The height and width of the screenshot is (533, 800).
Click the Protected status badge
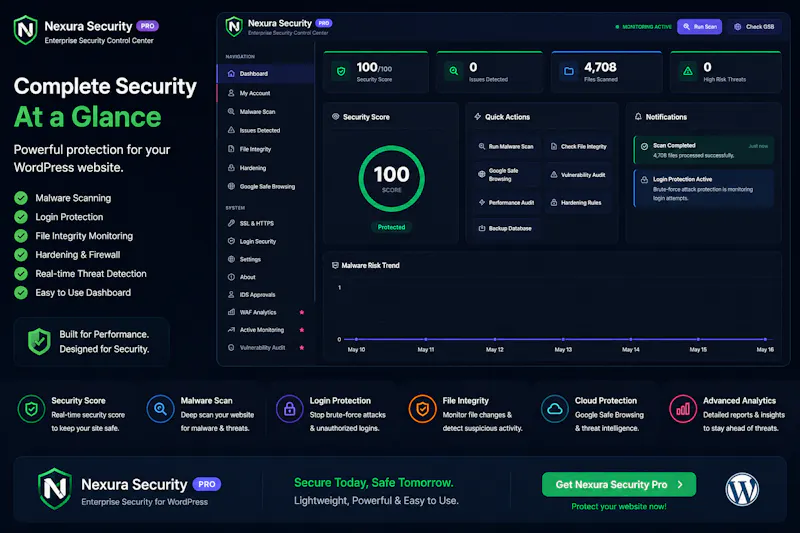(x=391, y=227)
